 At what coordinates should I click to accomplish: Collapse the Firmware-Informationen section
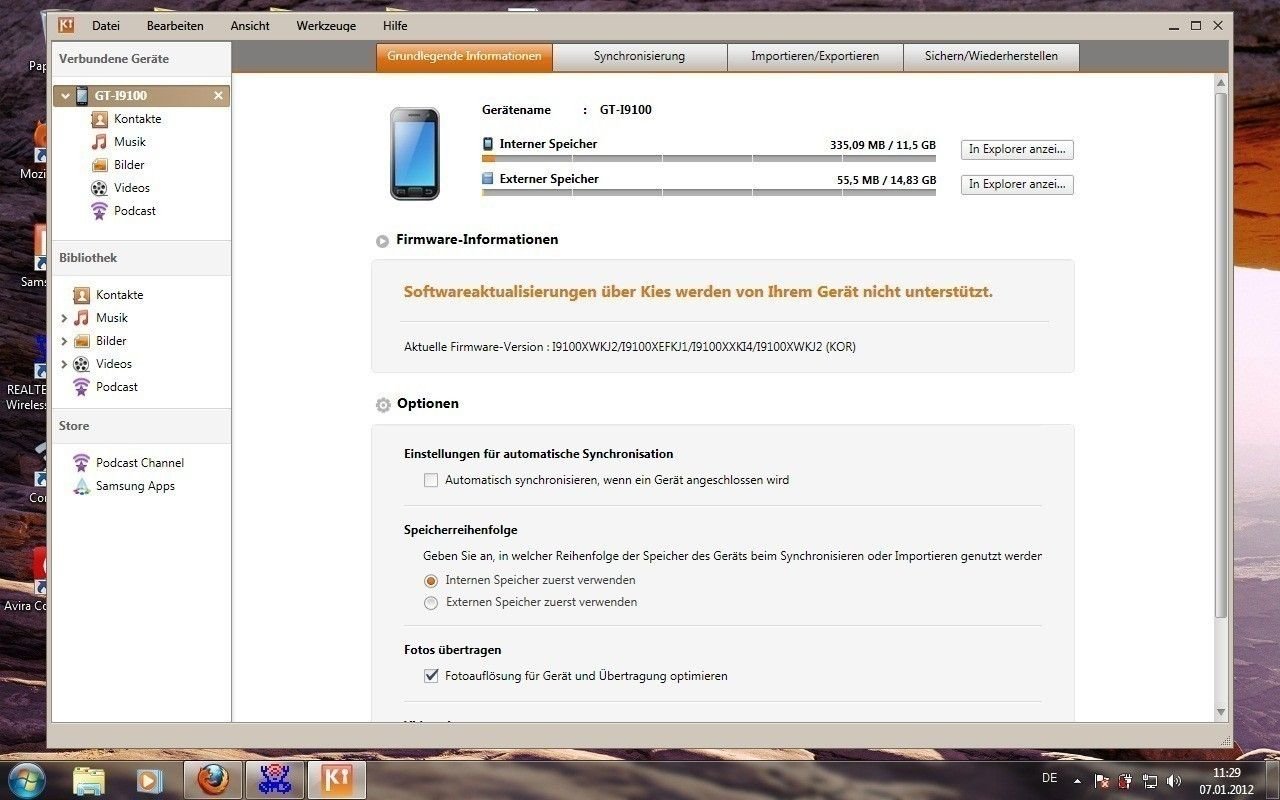(382, 241)
